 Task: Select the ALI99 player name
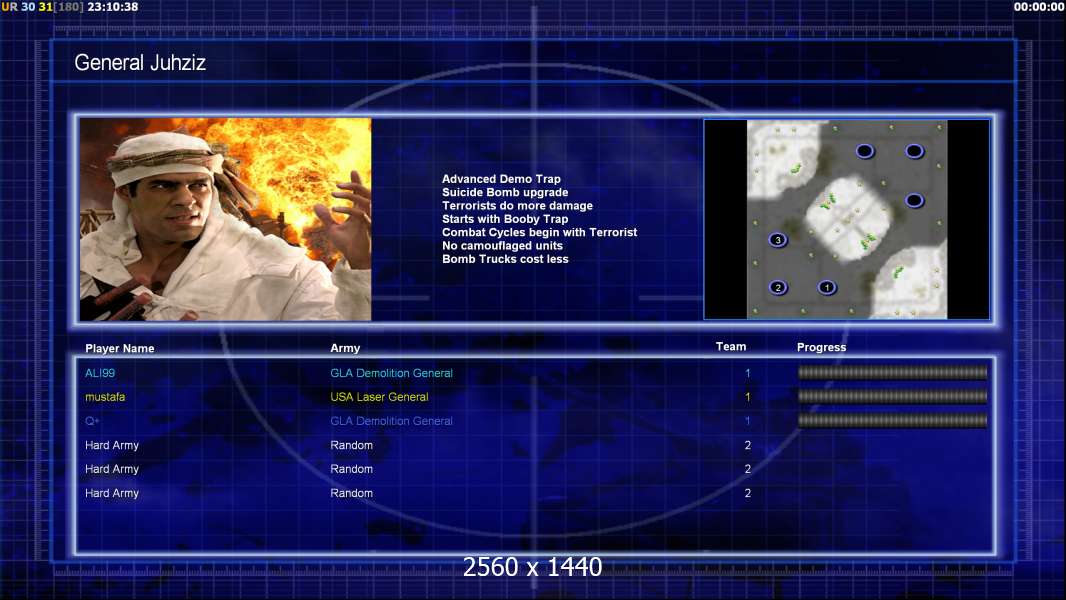tap(101, 373)
